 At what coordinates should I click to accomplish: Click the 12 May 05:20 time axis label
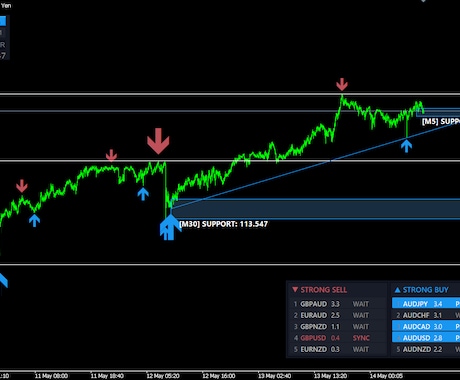163,376
